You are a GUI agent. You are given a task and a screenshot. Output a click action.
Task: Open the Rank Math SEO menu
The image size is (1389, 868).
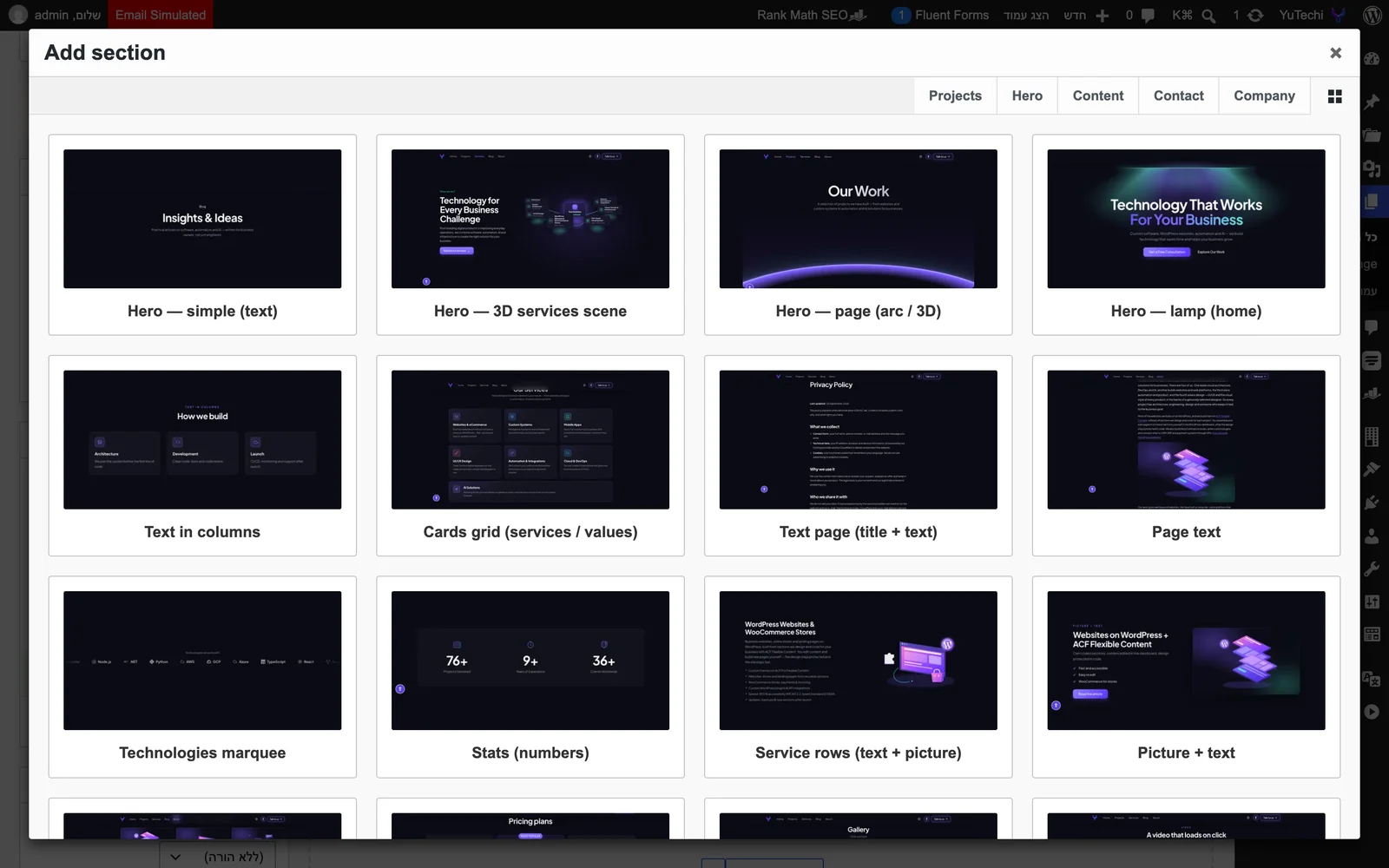[x=812, y=15]
